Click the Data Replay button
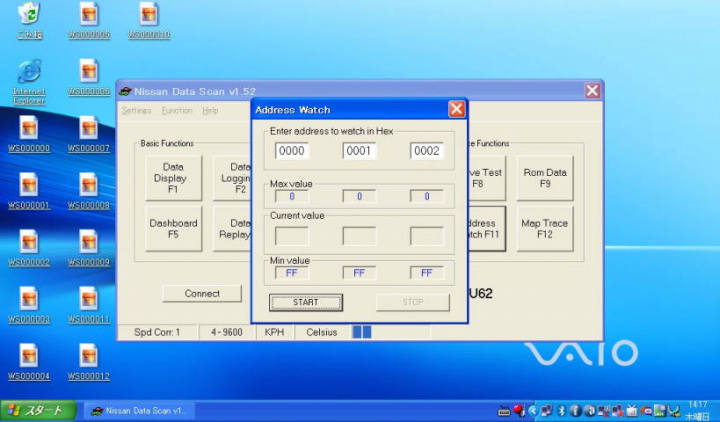 (232, 228)
